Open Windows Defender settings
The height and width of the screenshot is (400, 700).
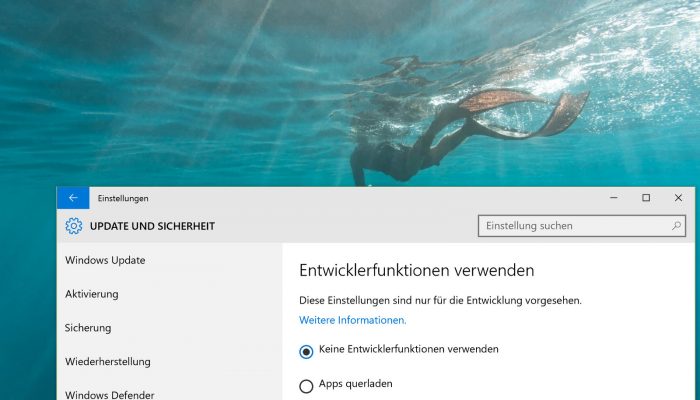click(x=110, y=395)
